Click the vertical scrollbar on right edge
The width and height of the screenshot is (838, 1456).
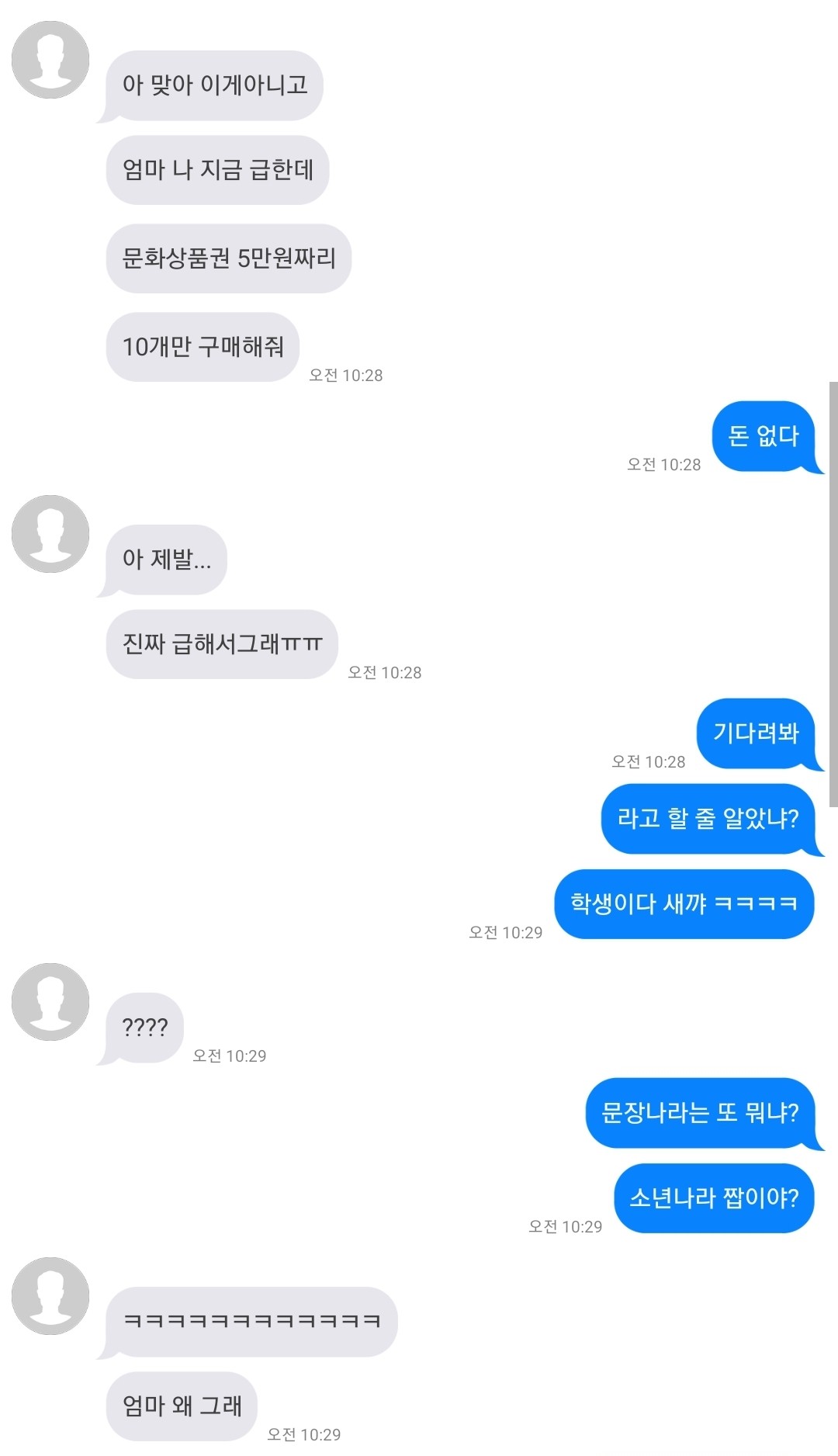pyautogui.click(x=833, y=595)
